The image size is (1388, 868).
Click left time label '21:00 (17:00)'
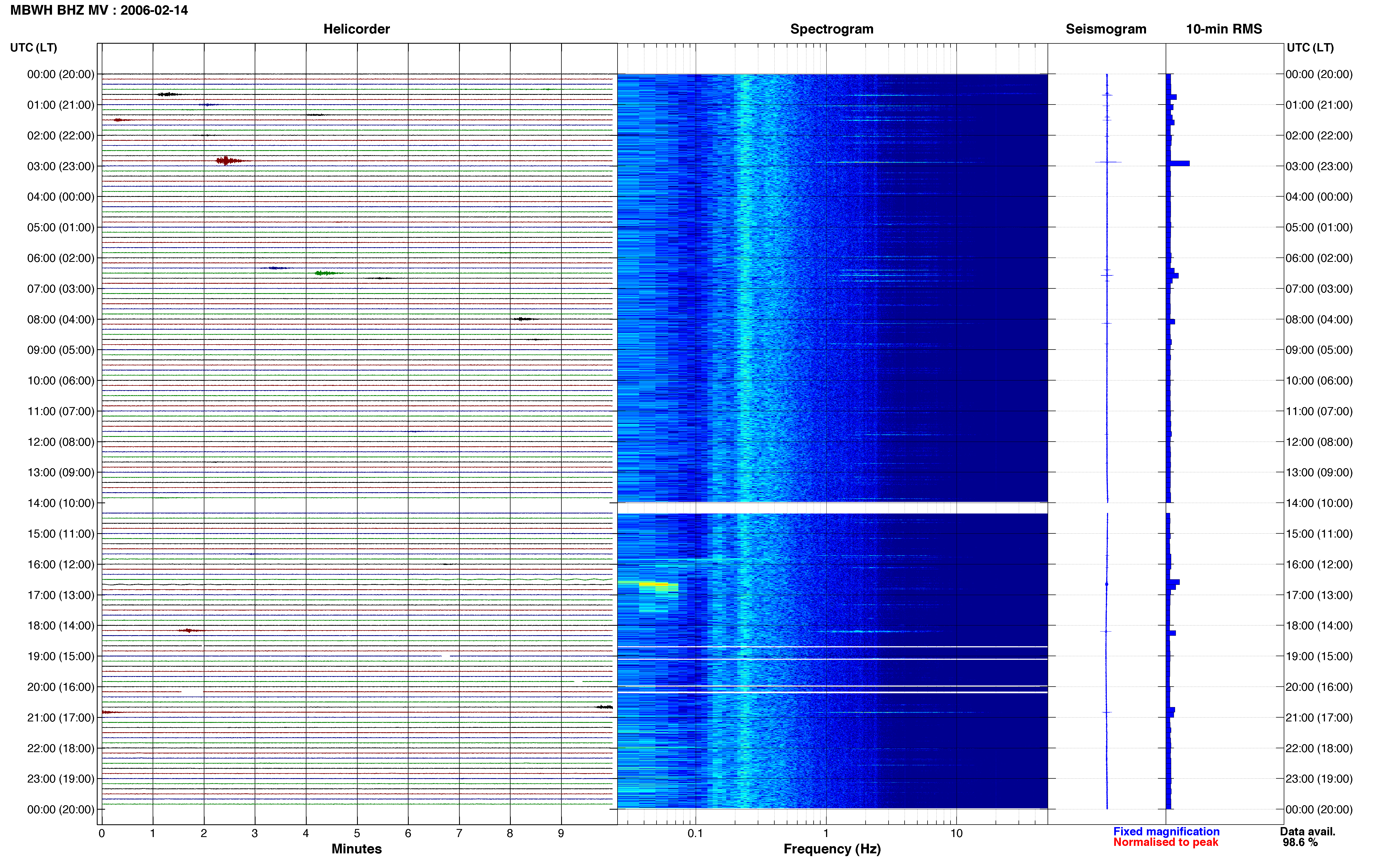(x=61, y=718)
